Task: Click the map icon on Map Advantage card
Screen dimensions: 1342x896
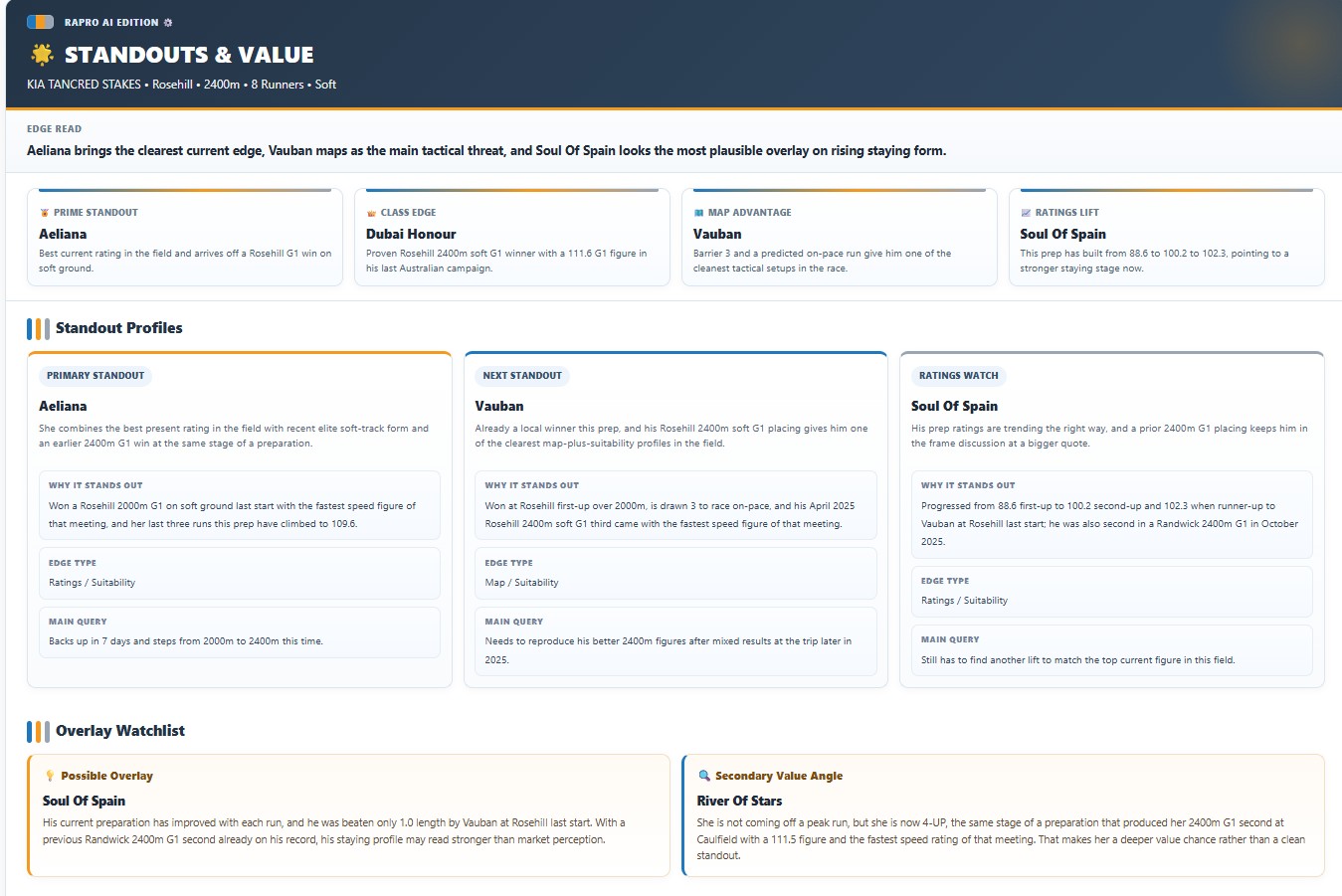Action: click(x=698, y=213)
